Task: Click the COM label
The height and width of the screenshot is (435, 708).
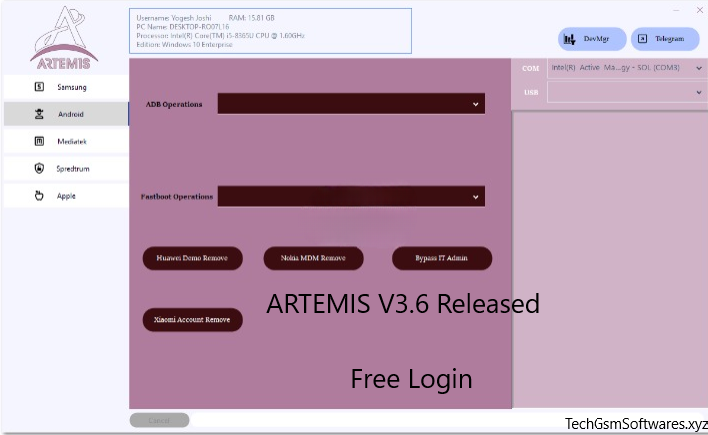Action: (531, 69)
